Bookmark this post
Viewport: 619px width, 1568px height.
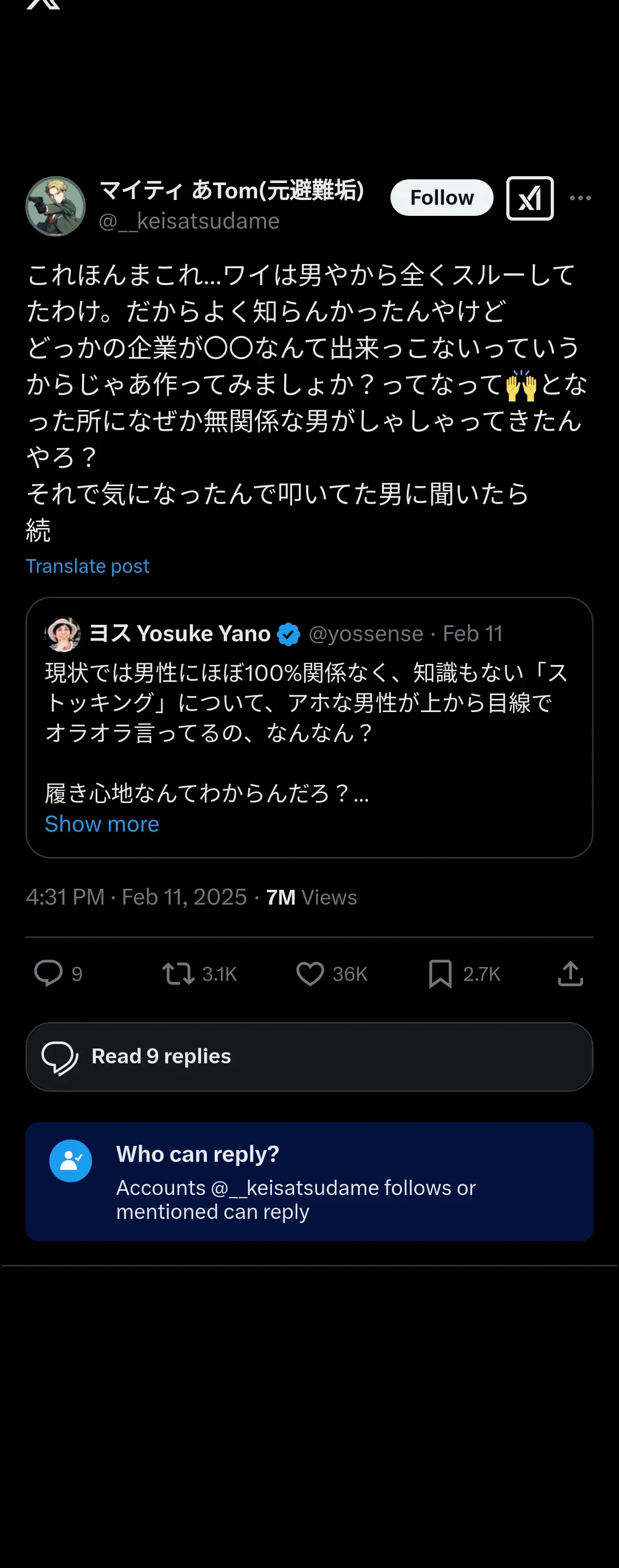[440, 973]
